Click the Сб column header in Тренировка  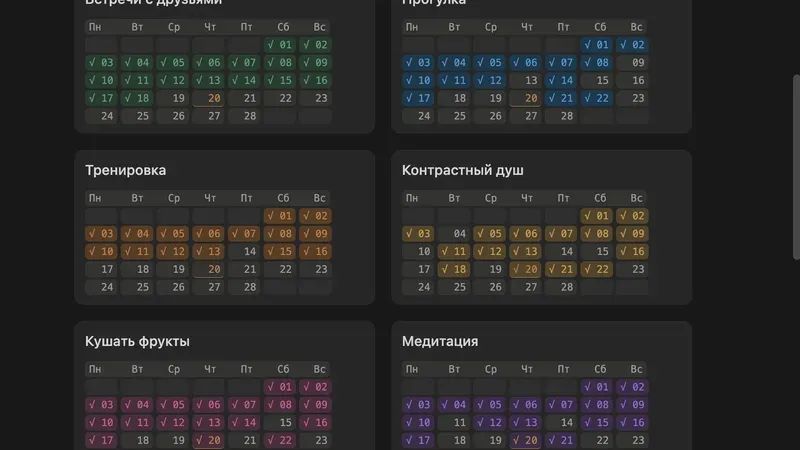(x=283, y=198)
